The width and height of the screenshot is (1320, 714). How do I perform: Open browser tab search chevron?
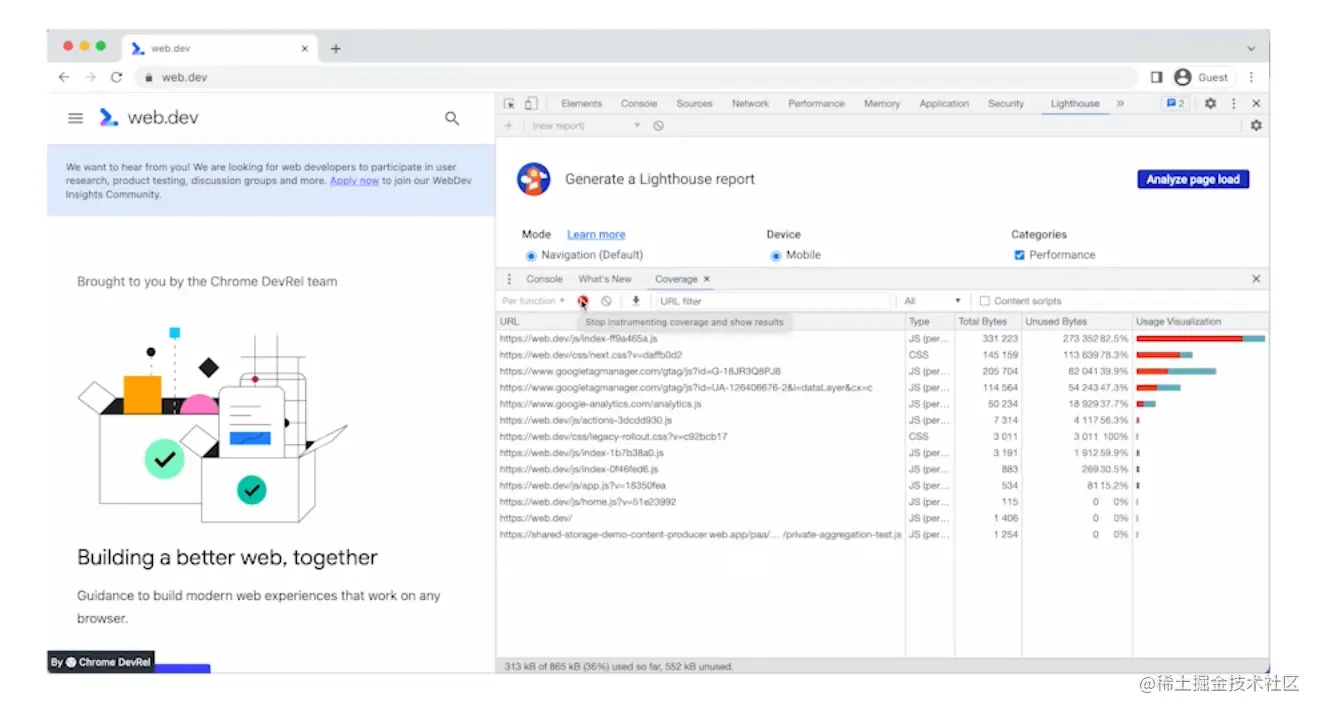pyautogui.click(x=1251, y=48)
